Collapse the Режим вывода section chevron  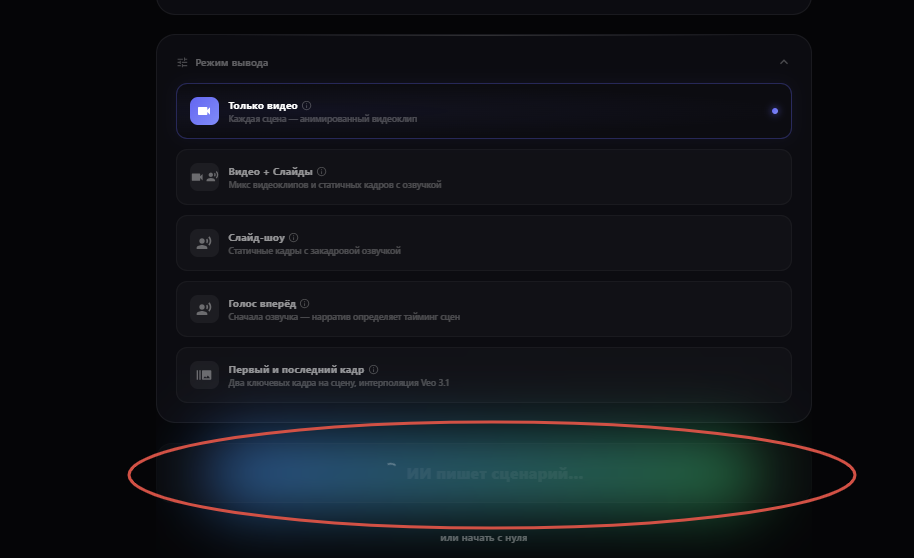(784, 62)
